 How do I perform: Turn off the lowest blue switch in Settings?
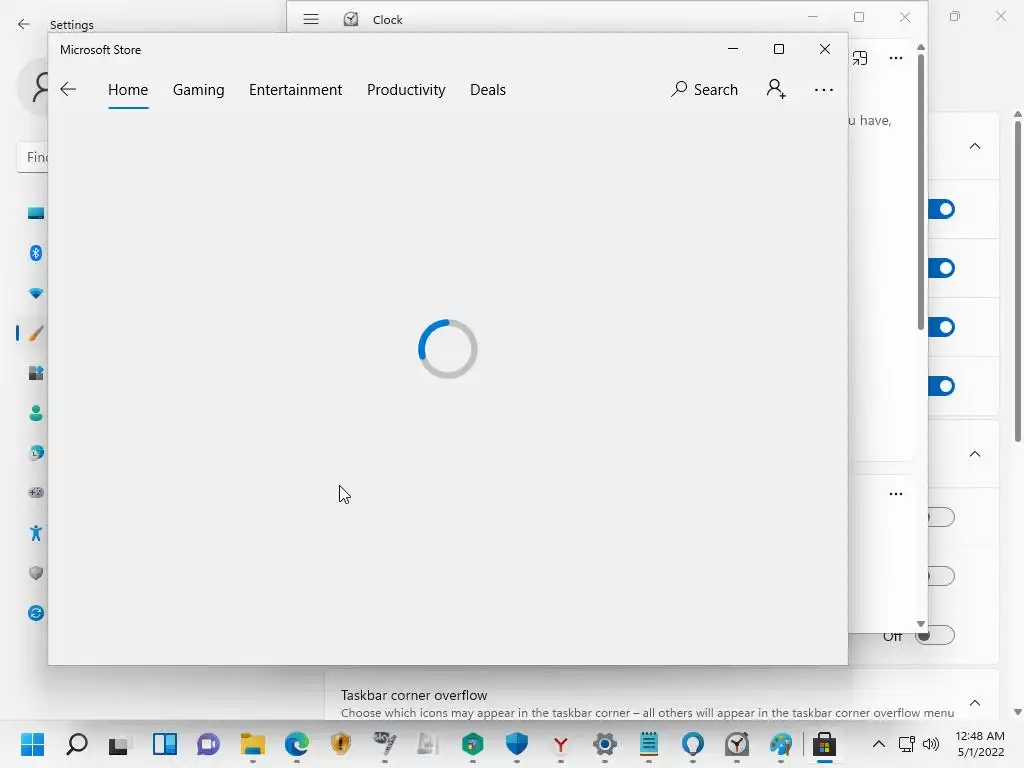pyautogui.click(x=942, y=386)
